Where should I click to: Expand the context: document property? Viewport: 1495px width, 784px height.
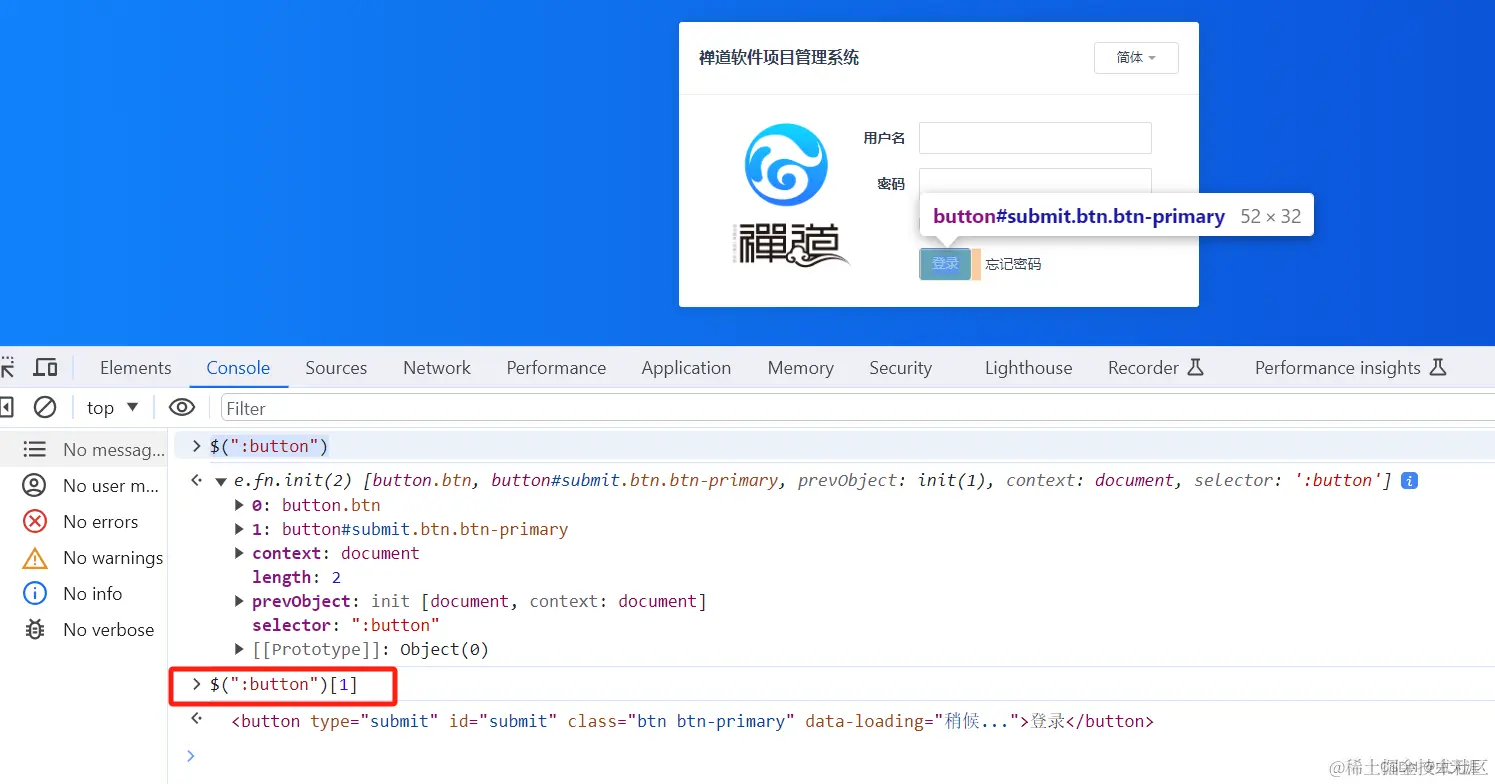coord(239,553)
